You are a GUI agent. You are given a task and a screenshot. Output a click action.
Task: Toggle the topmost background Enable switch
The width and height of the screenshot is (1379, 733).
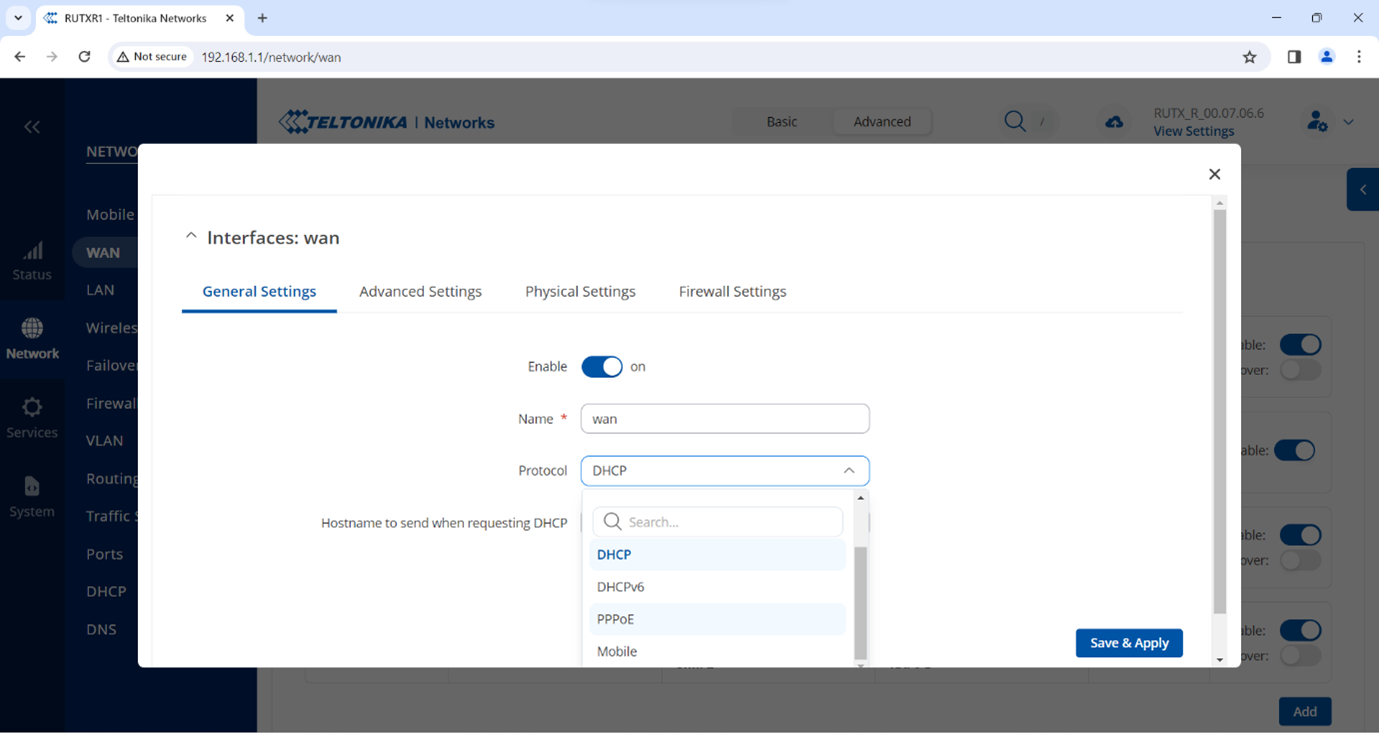pyautogui.click(x=1300, y=344)
